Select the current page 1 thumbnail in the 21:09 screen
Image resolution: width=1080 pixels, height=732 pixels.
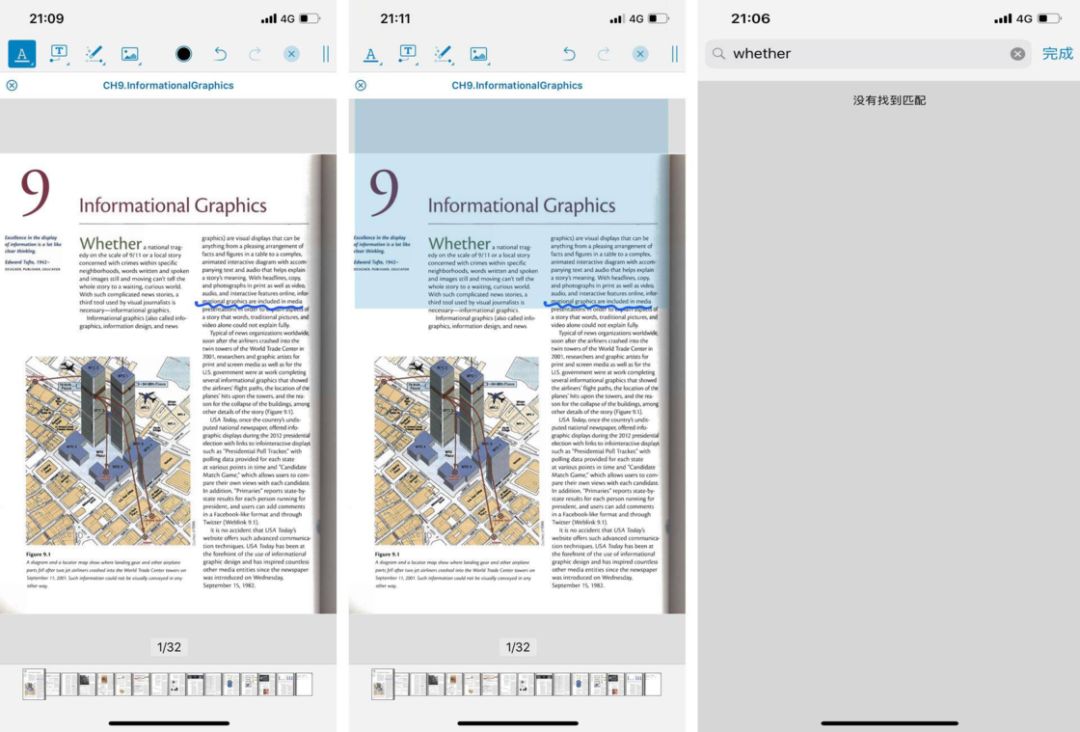click(x=33, y=684)
